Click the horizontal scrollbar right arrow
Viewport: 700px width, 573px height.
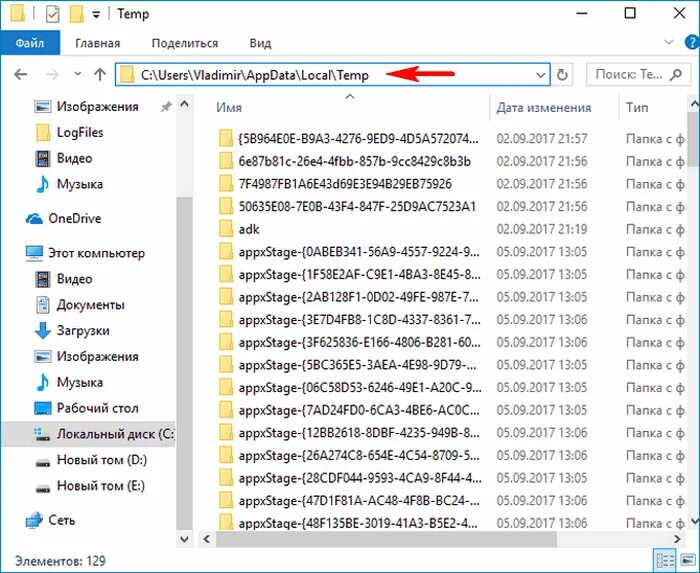[x=677, y=539]
